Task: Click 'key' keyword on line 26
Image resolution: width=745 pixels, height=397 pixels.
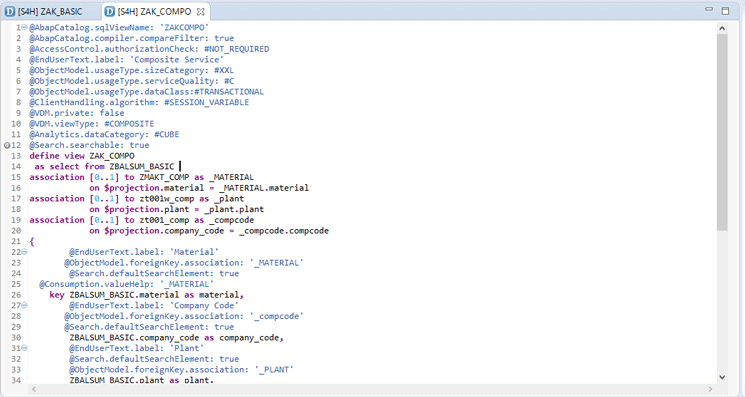Action: (x=57, y=295)
